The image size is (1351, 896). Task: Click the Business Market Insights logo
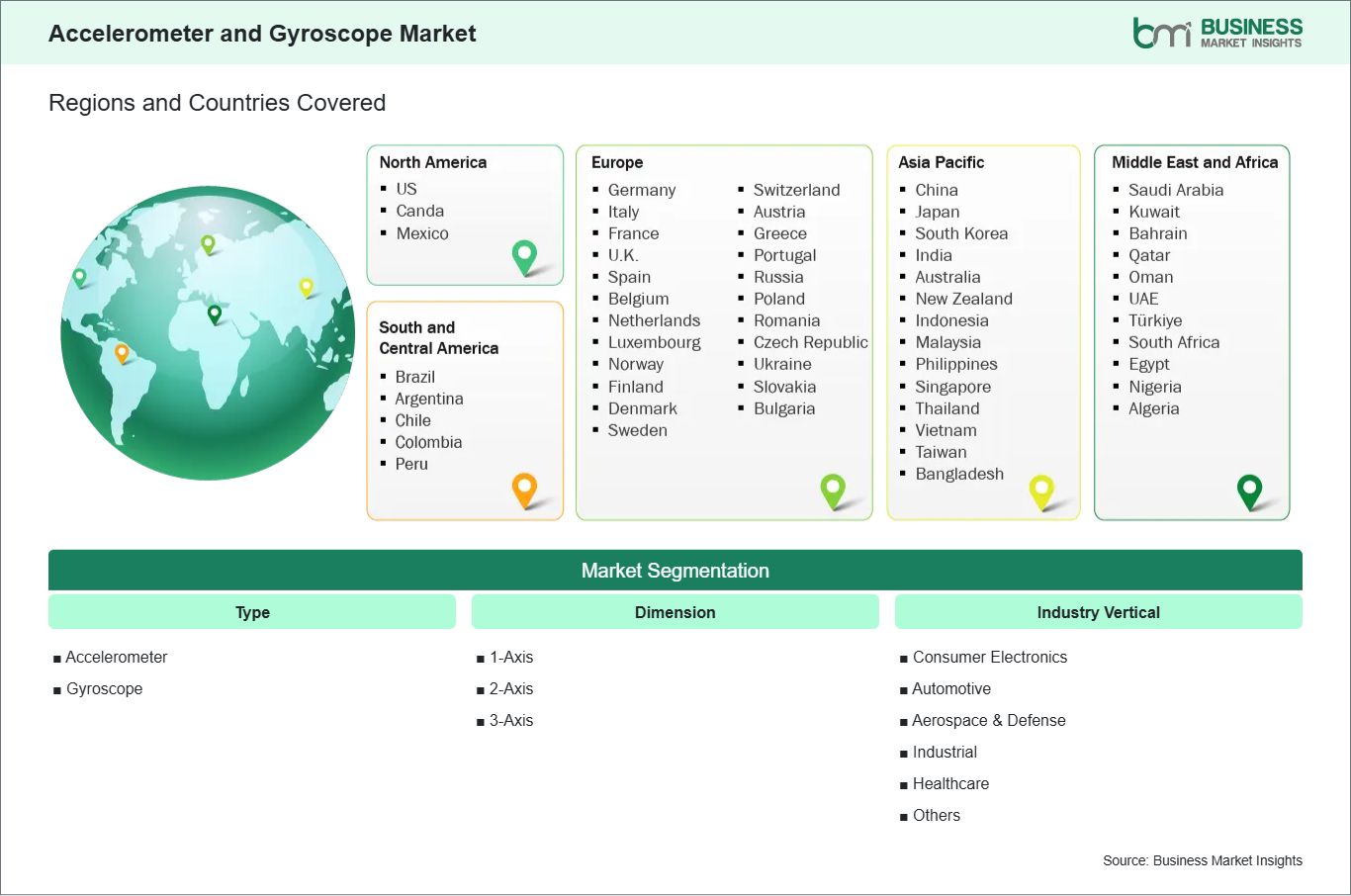1216,33
